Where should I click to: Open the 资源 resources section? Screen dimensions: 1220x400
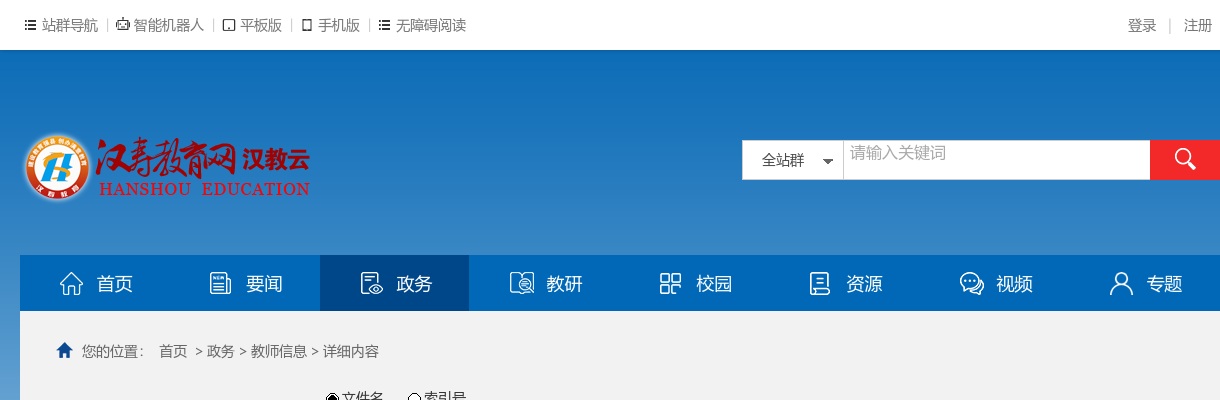click(845, 284)
